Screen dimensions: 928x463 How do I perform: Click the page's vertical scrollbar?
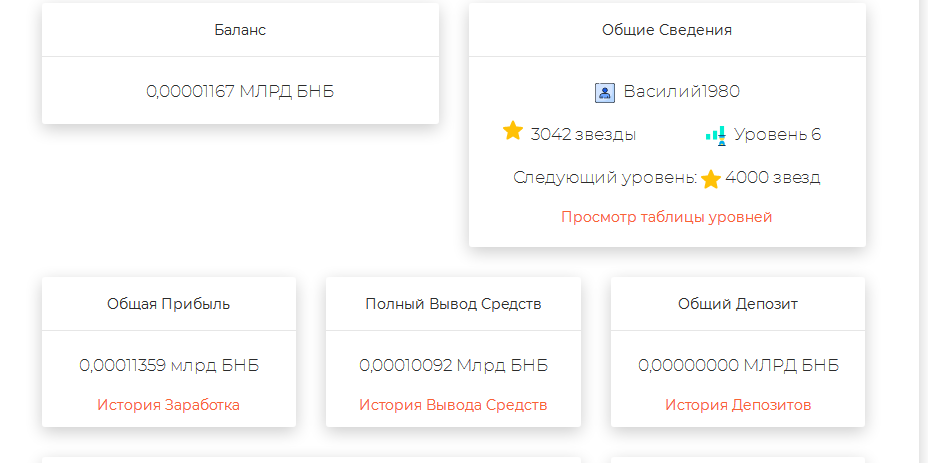point(922,232)
